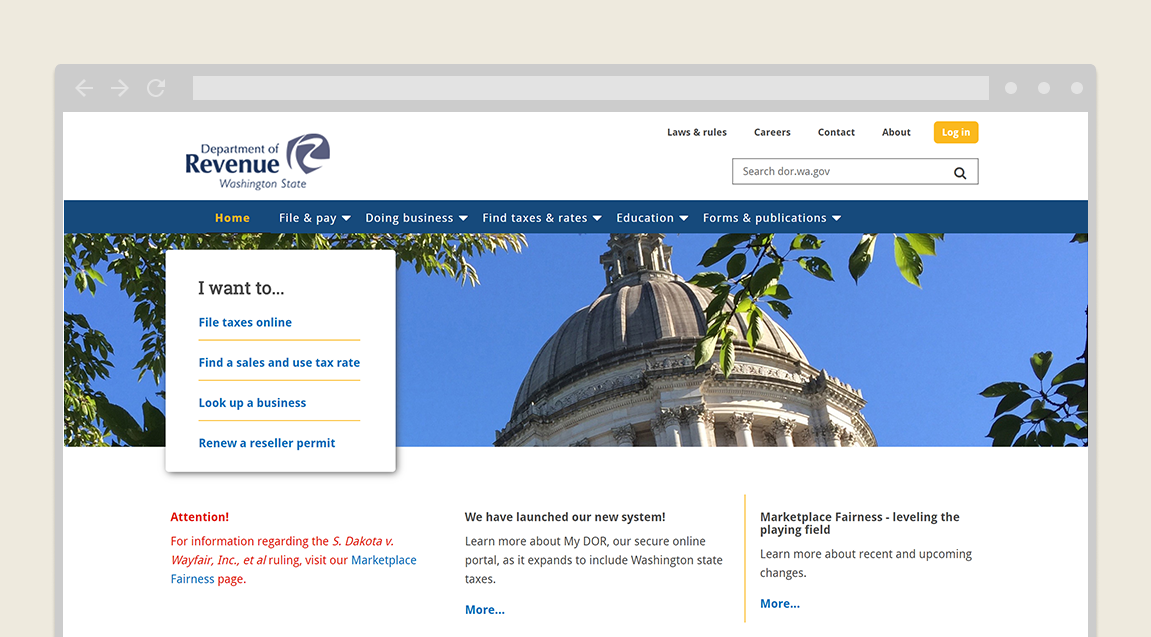Image resolution: width=1151 pixels, height=637 pixels.
Task: Expand the Doing business dropdown
Action: [x=416, y=218]
